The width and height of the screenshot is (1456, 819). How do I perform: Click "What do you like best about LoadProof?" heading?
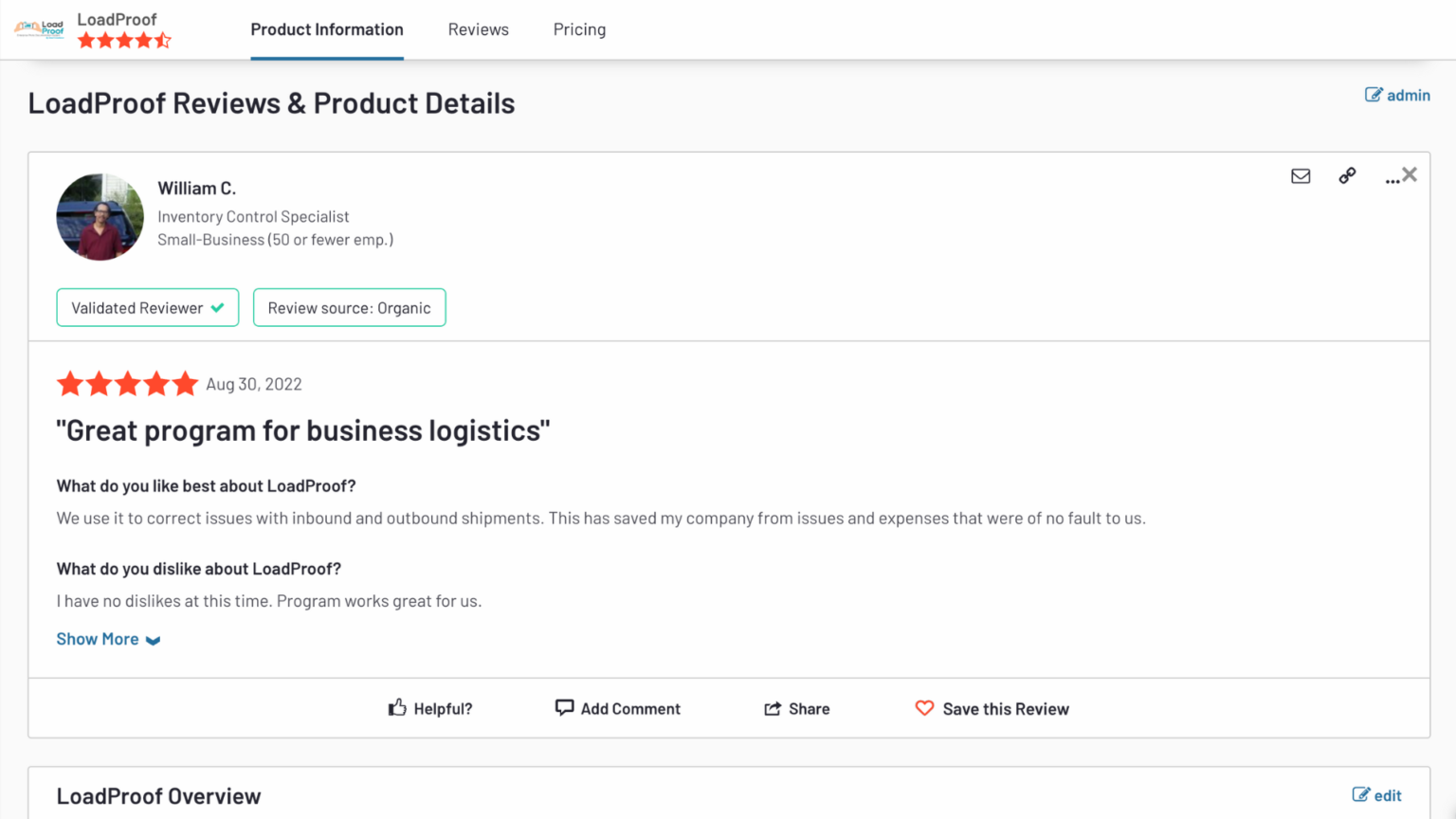point(206,485)
